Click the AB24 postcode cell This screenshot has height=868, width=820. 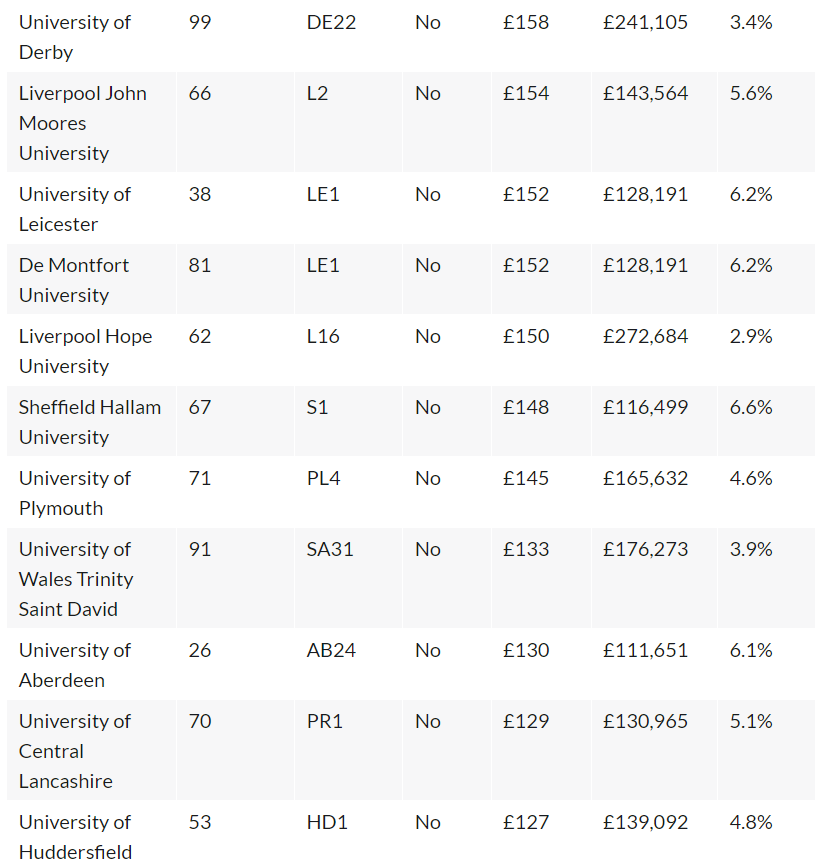click(349, 664)
